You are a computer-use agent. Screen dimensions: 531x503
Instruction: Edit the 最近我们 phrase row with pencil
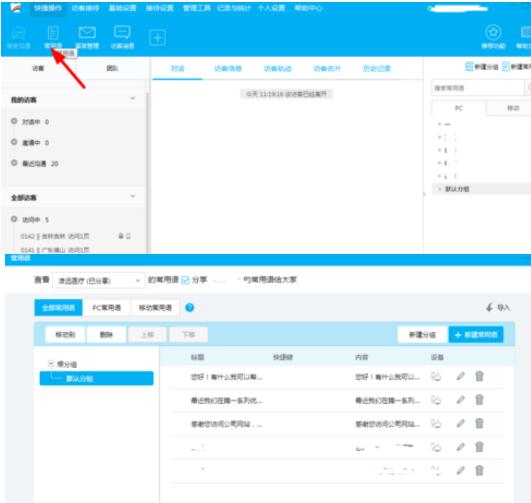click(x=461, y=400)
